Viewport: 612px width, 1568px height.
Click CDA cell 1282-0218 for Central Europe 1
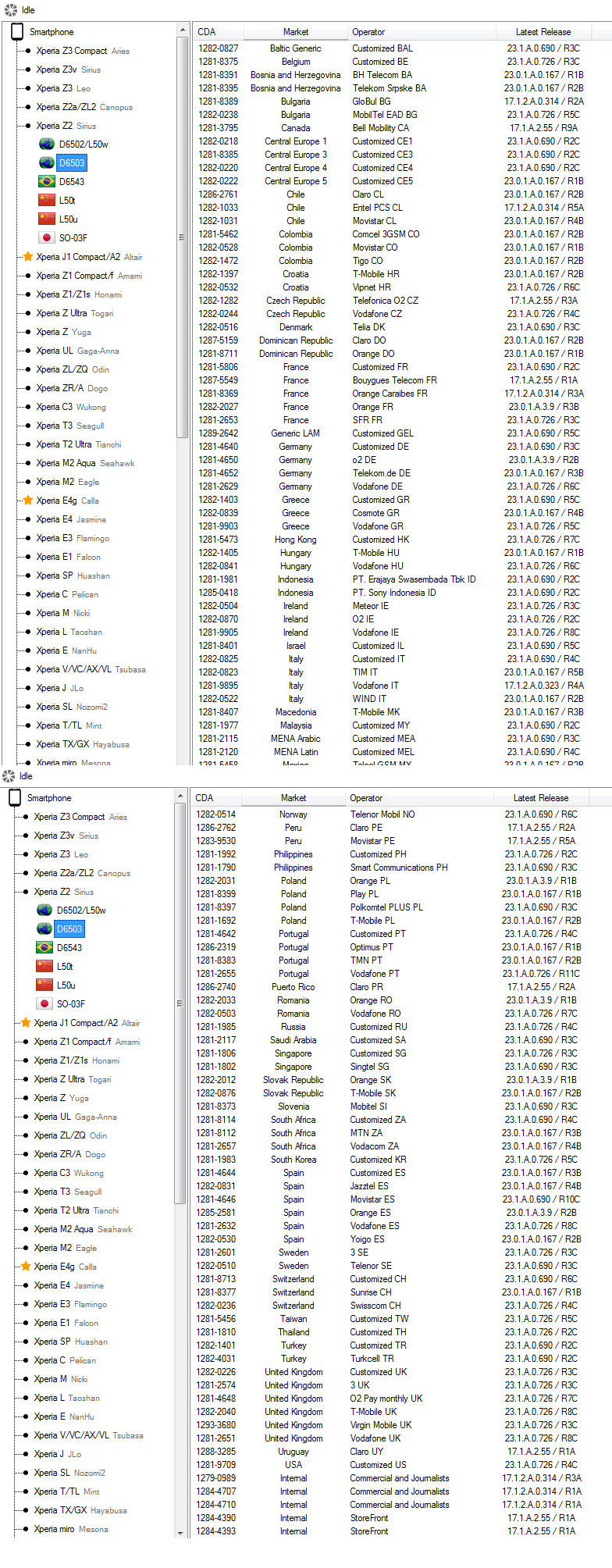(218, 141)
